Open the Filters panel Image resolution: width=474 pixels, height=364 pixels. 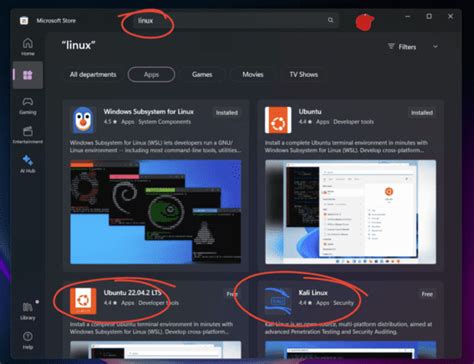[x=402, y=47]
